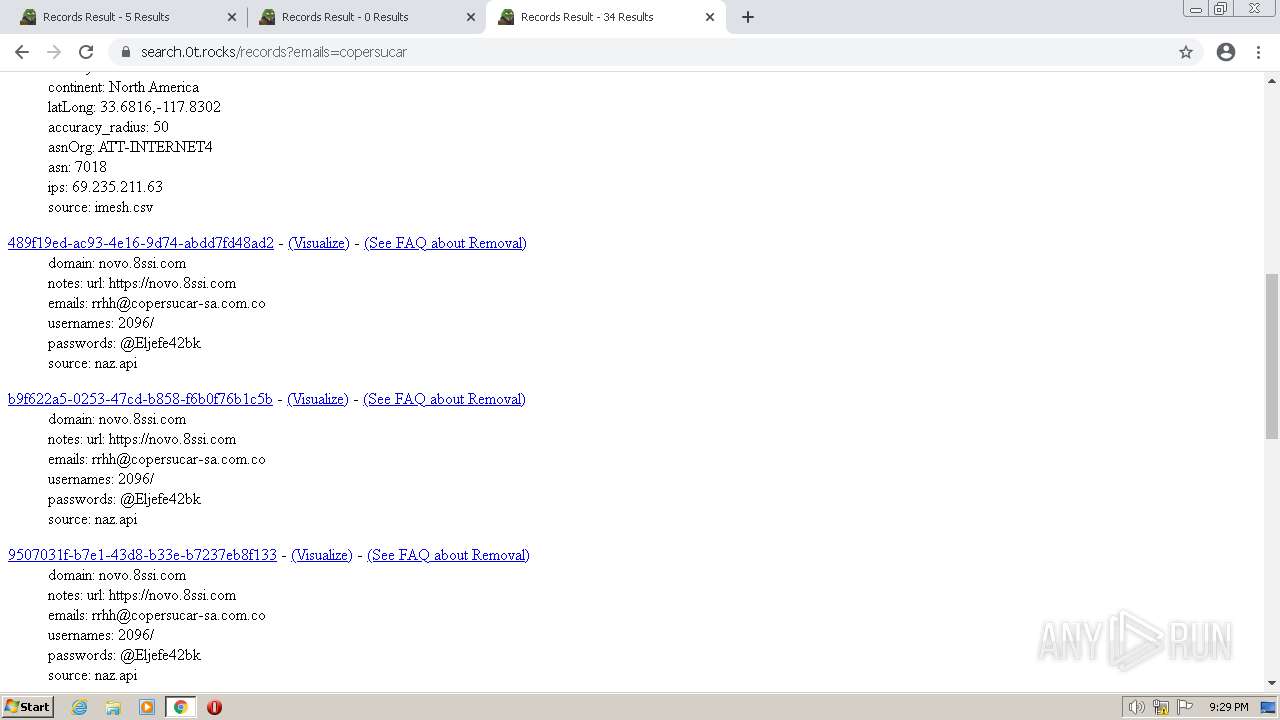This screenshot has width=1280, height=720.
Task: Open a new browser tab
Action: (x=748, y=17)
